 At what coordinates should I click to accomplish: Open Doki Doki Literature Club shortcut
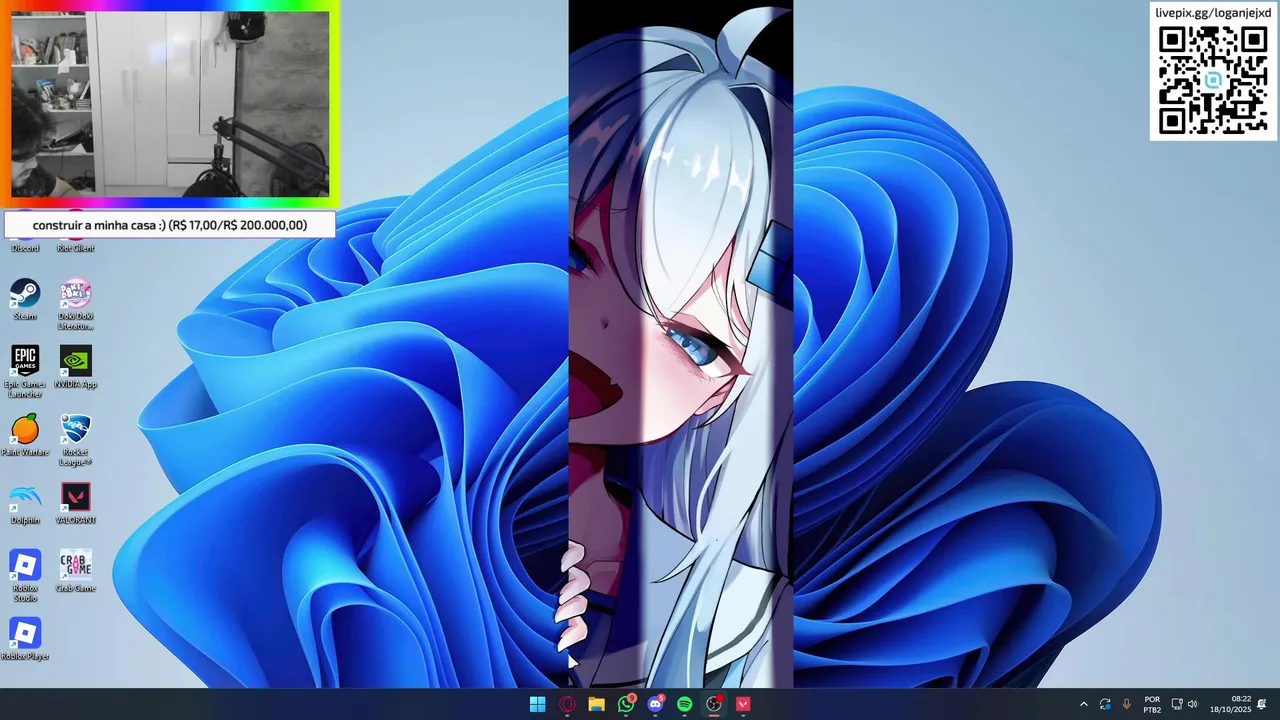click(x=76, y=304)
